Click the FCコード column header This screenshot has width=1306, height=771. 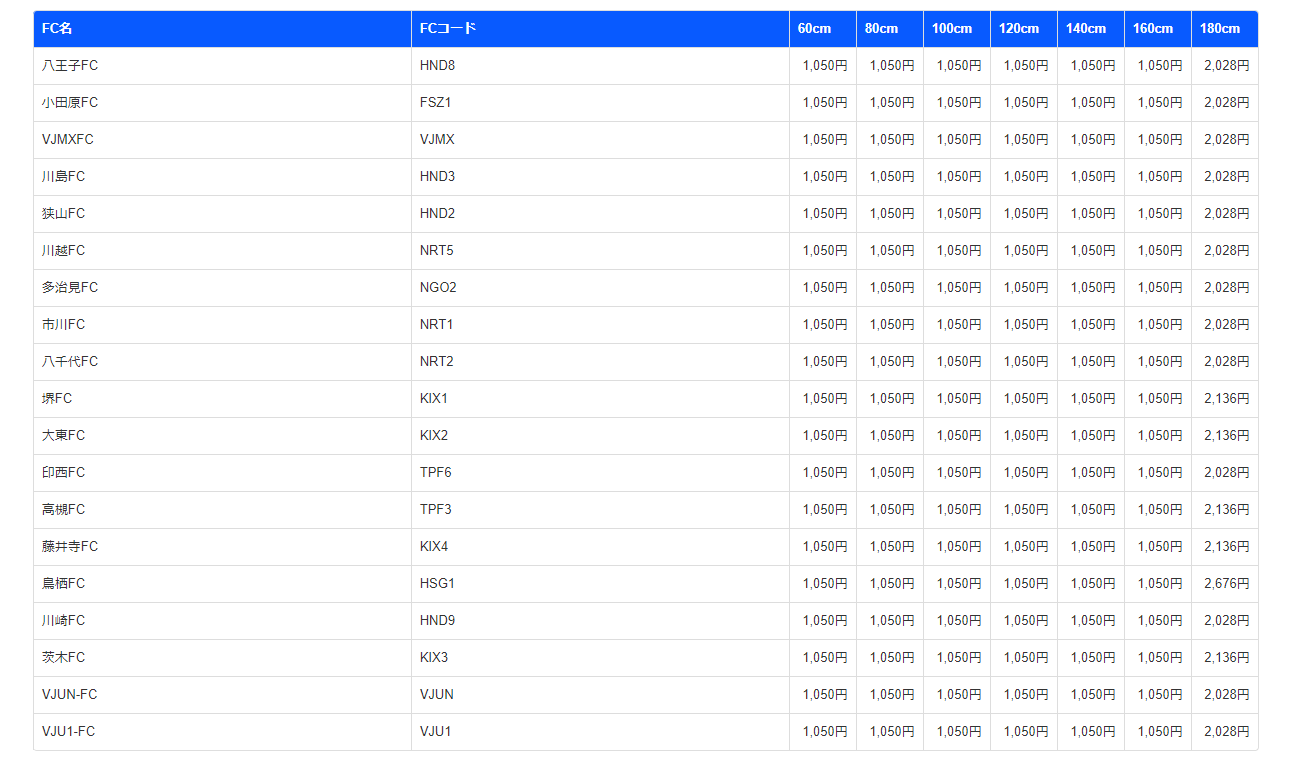click(448, 29)
